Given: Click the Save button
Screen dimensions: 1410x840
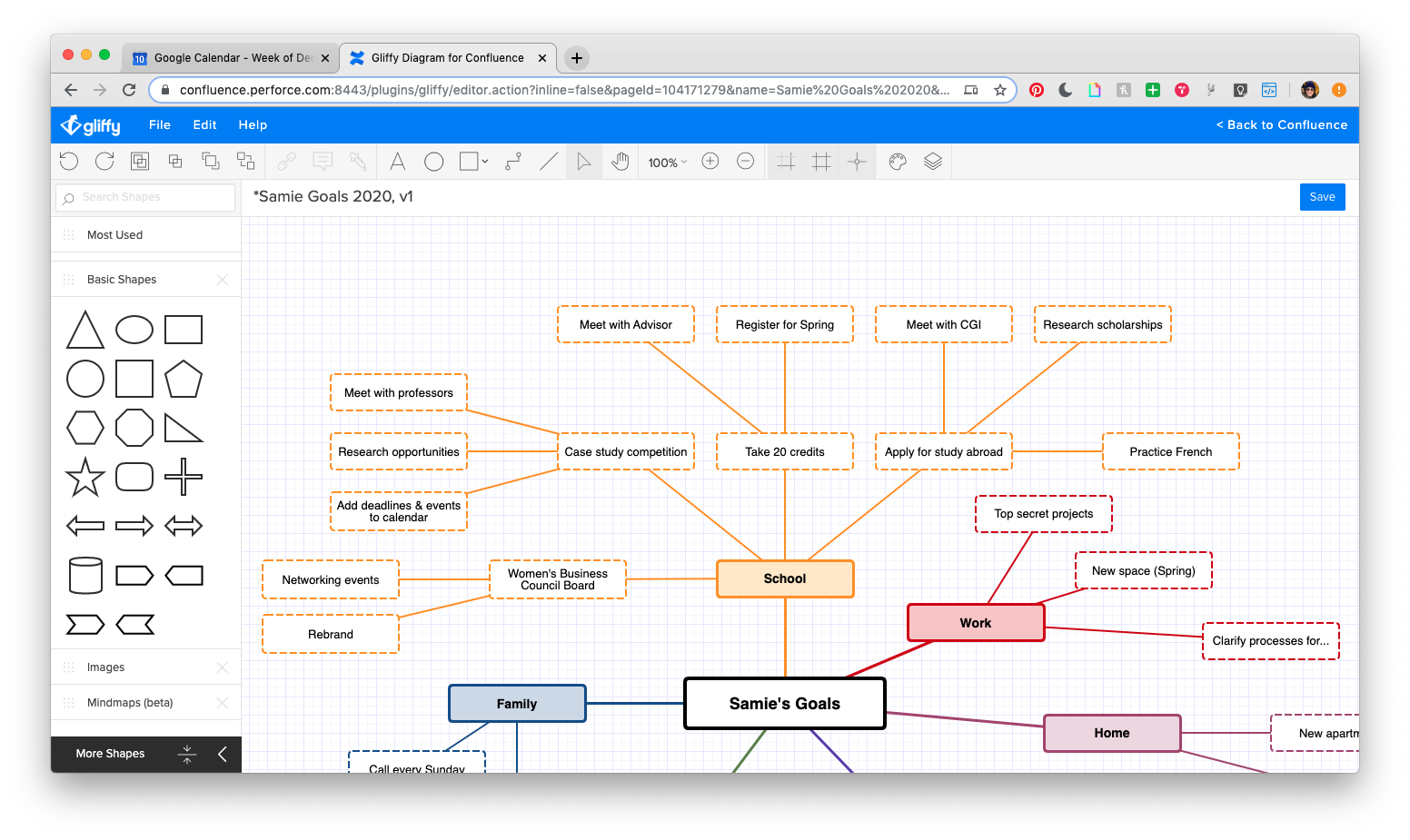Looking at the screenshot, I should coord(1322,196).
